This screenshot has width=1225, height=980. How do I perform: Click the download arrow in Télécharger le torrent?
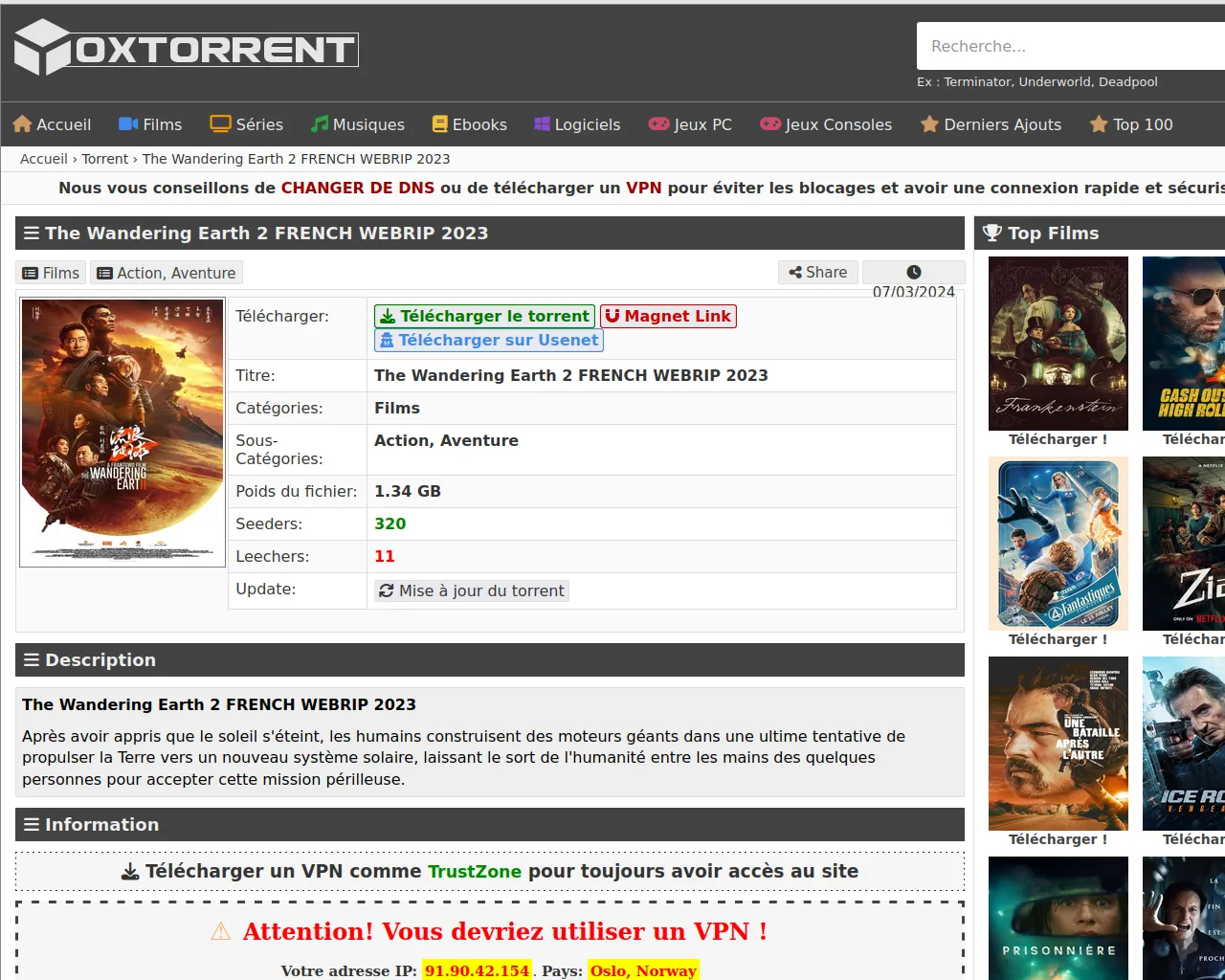(x=388, y=316)
